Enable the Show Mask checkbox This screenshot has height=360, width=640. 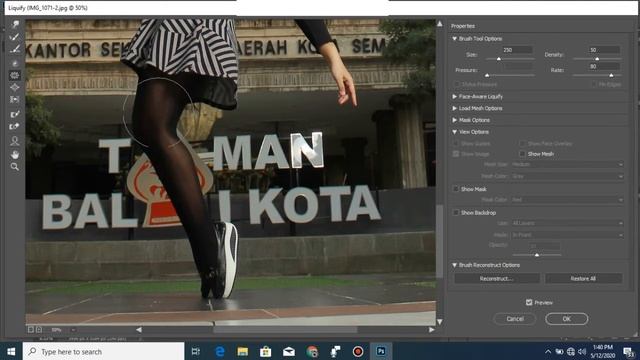[456, 189]
